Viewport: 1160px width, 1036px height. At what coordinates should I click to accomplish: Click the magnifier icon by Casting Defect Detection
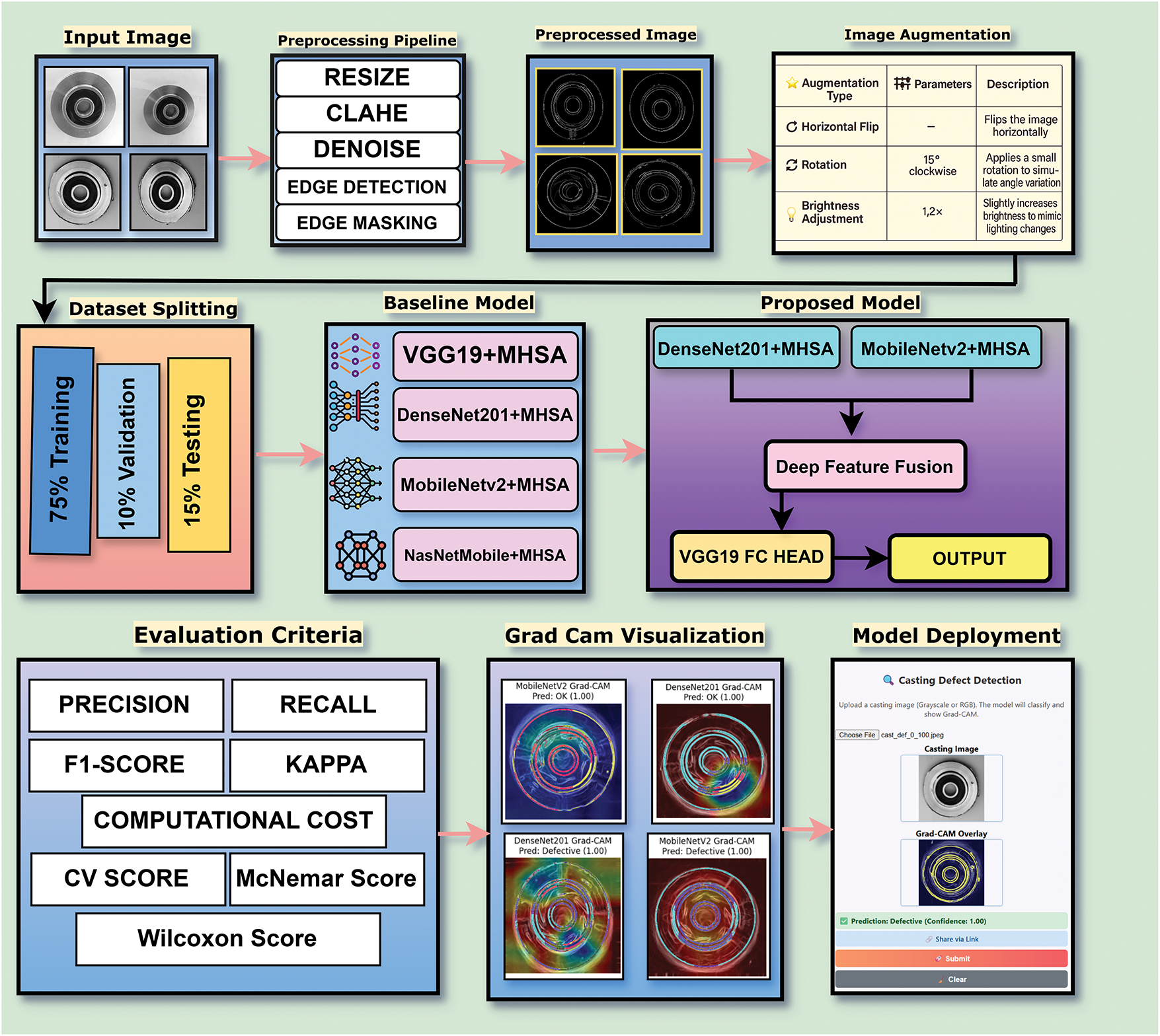point(888,680)
